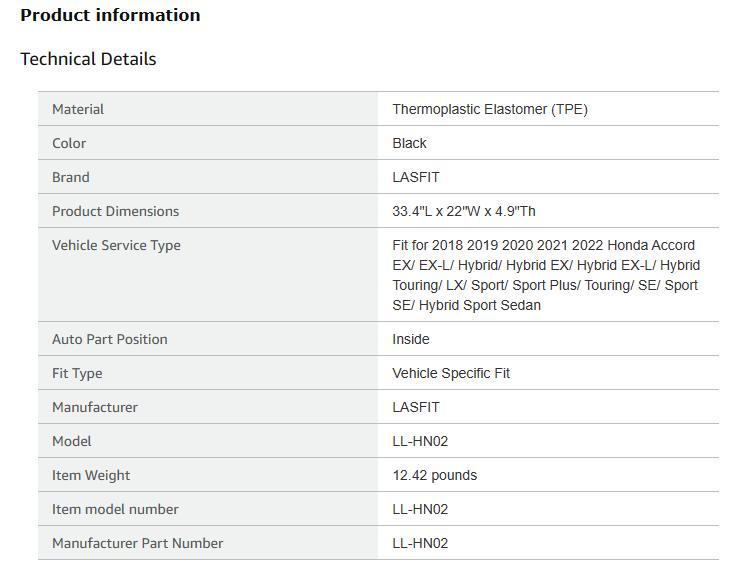Click the Technical Details subheading
Image resolution: width=743 pixels, height=583 pixels.
88,59
